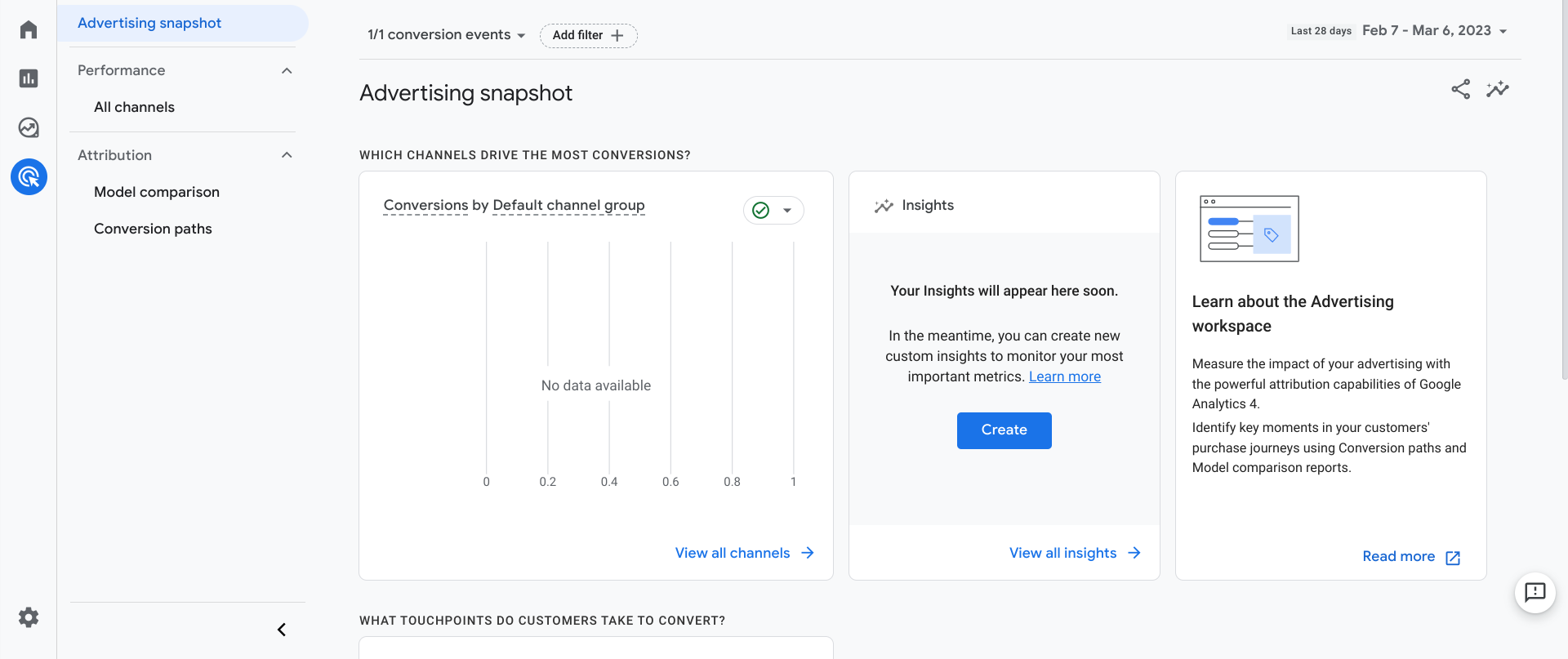Click the Add filter plus button
The height and width of the screenshot is (659, 1568).
point(588,35)
